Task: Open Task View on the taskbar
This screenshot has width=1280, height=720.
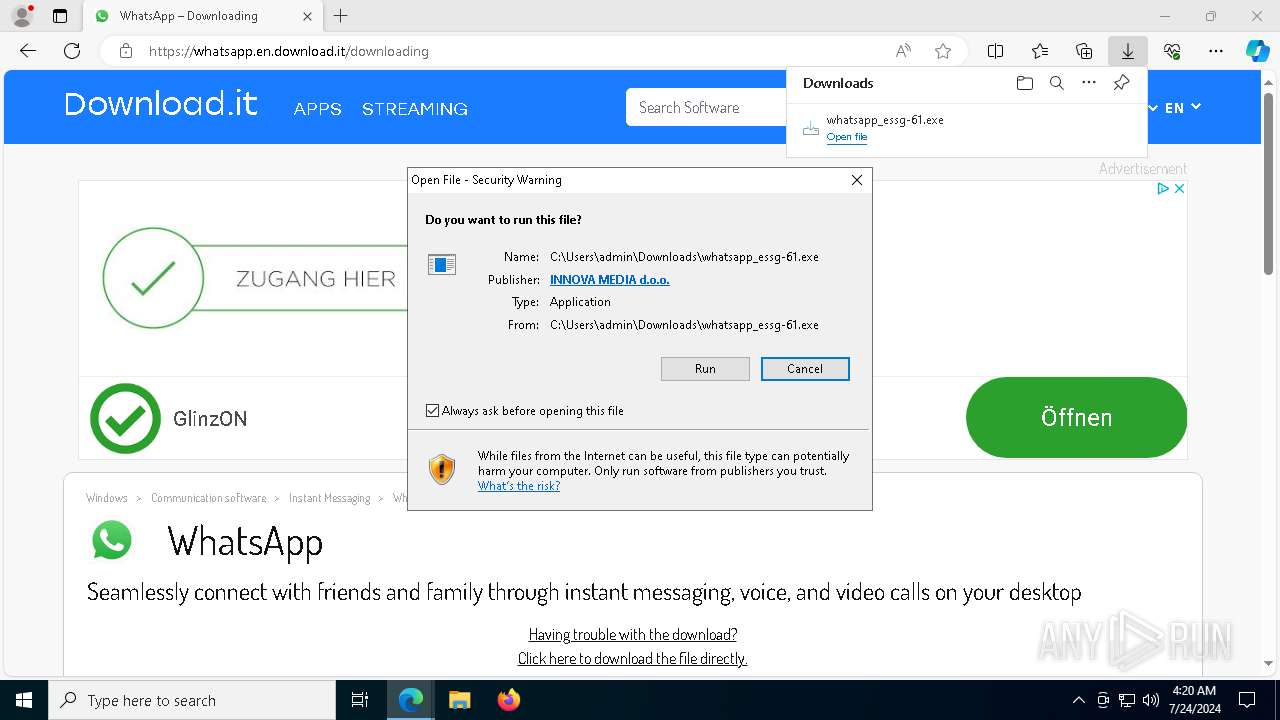Action: click(x=360, y=700)
